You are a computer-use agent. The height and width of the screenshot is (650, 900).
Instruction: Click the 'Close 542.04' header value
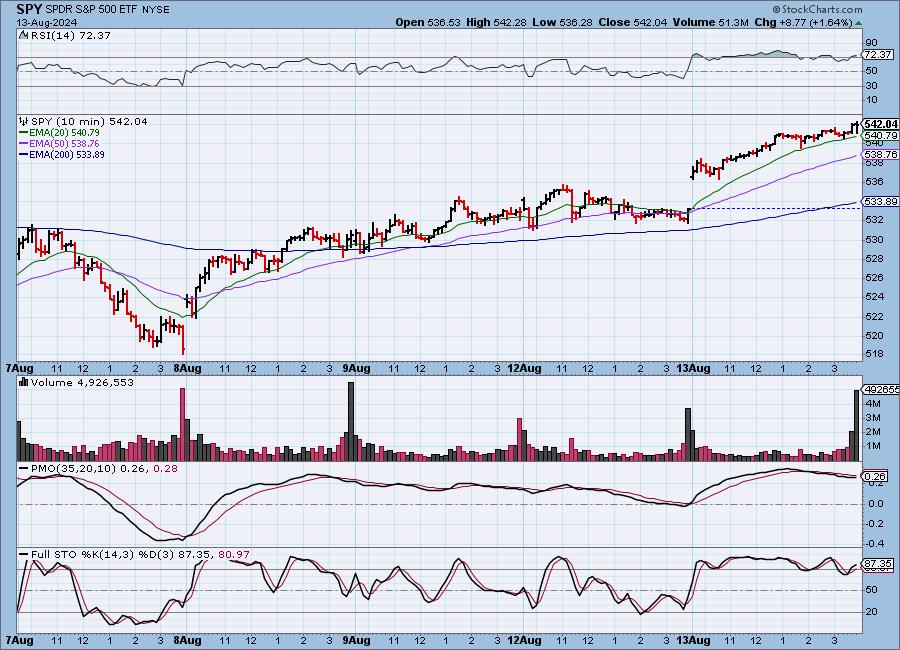click(633, 22)
